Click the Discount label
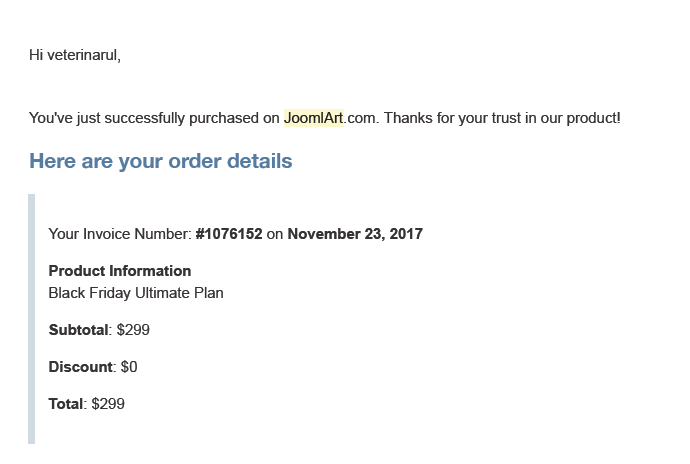 (x=81, y=367)
